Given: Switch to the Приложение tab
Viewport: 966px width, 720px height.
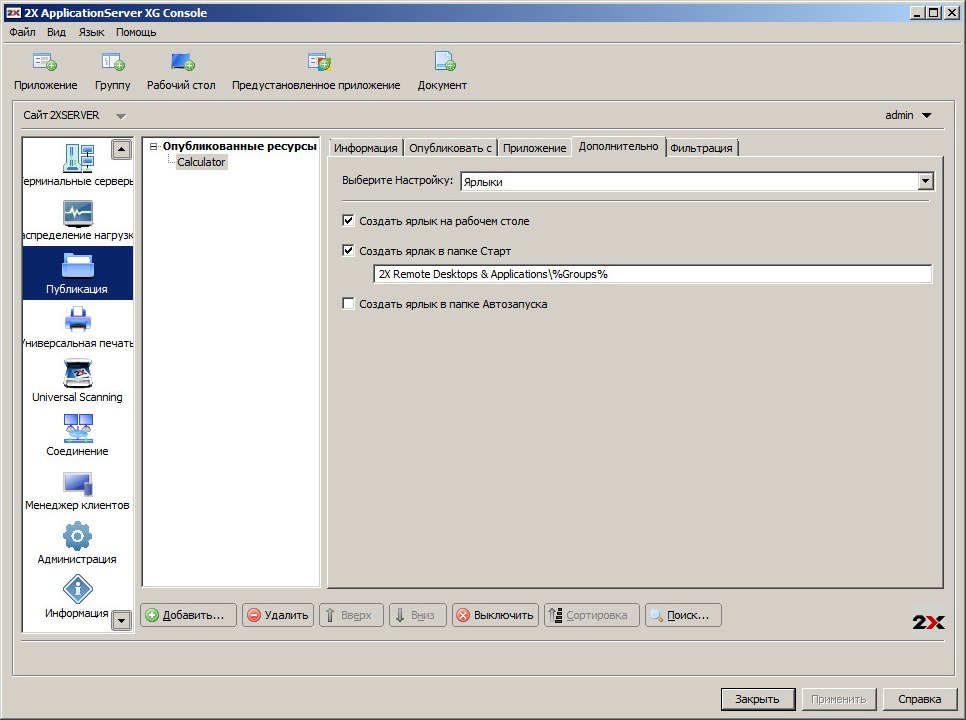Looking at the screenshot, I should coord(534,148).
